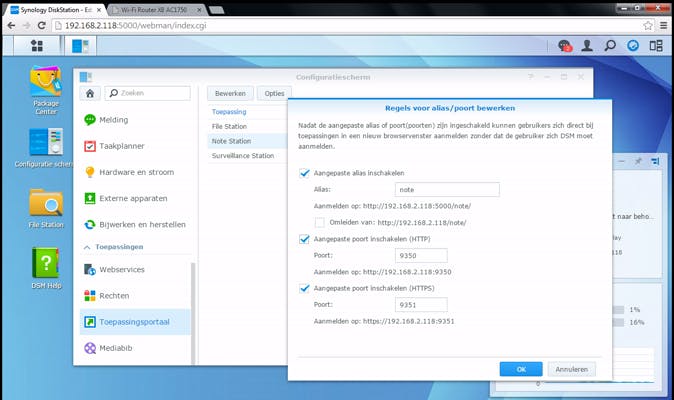Confirm the dialog with OK
Viewport: 674px width, 400px height.
[x=521, y=369]
